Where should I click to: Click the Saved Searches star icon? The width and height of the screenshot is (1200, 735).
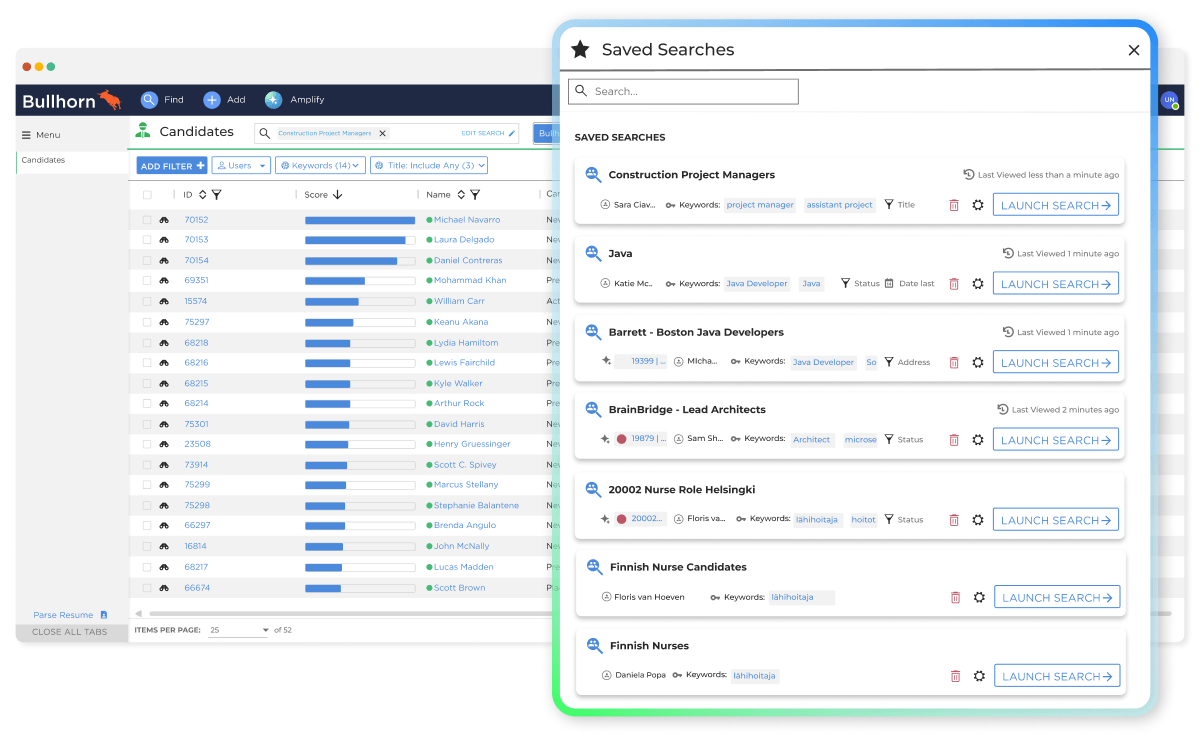coord(580,49)
